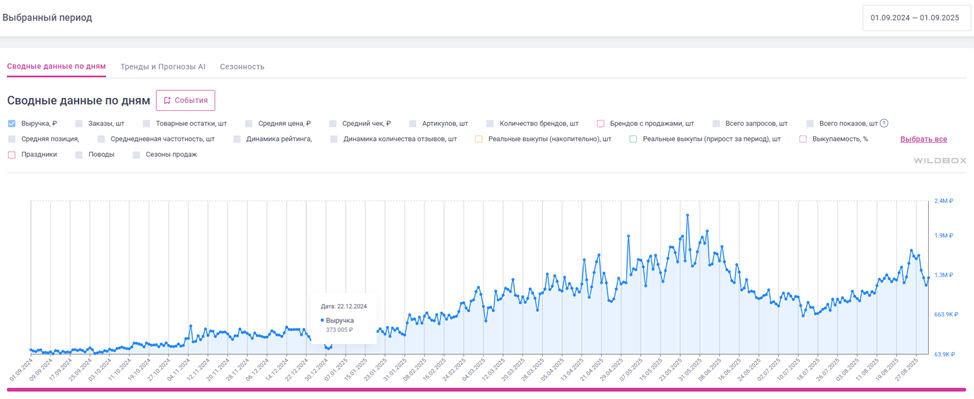974x399 pixels.
Task: Click the События button with flag icon
Action: [x=186, y=100]
